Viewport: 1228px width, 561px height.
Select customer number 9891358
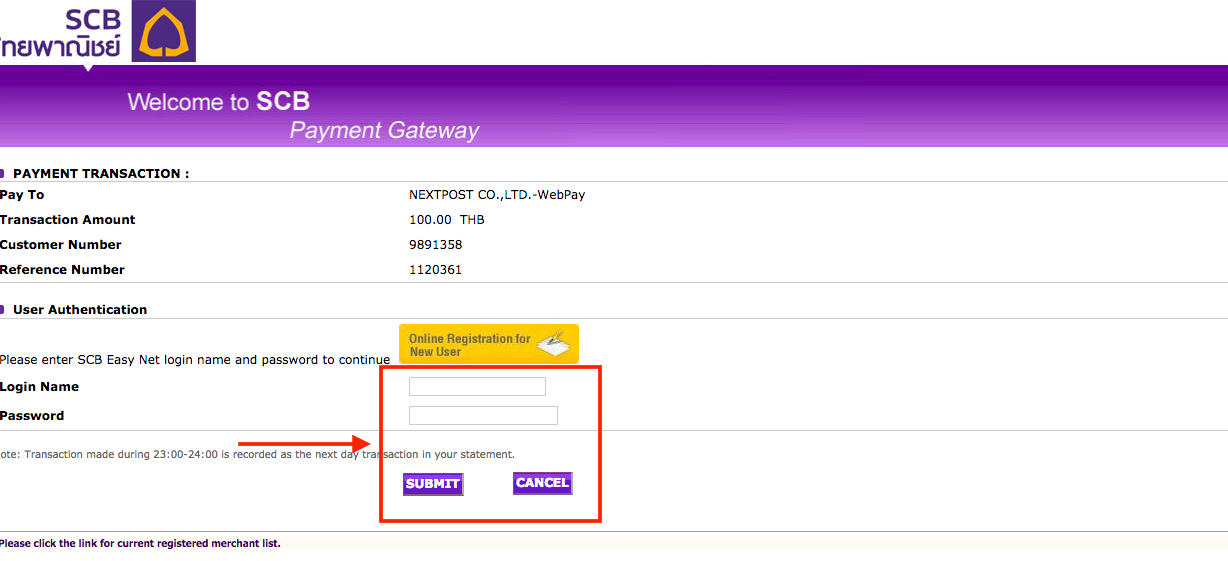(x=435, y=245)
